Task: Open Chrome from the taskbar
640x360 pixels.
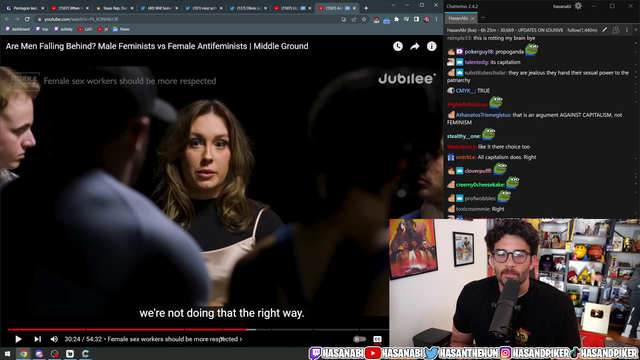Action: [x=23, y=353]
